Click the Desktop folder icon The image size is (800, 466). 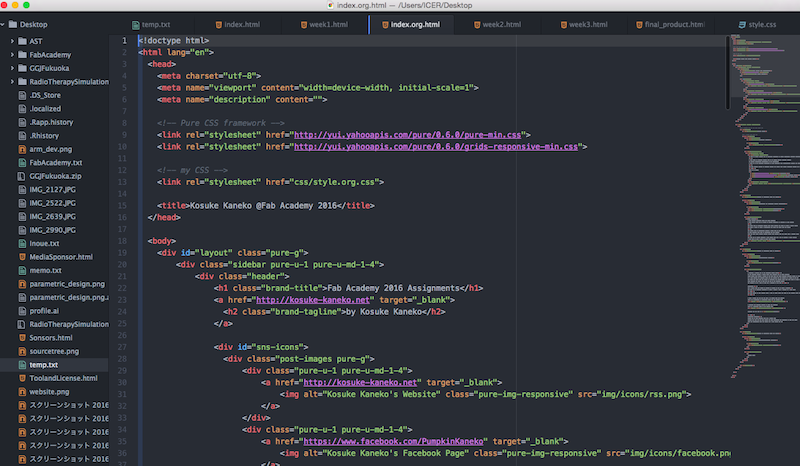coord(13,24)
